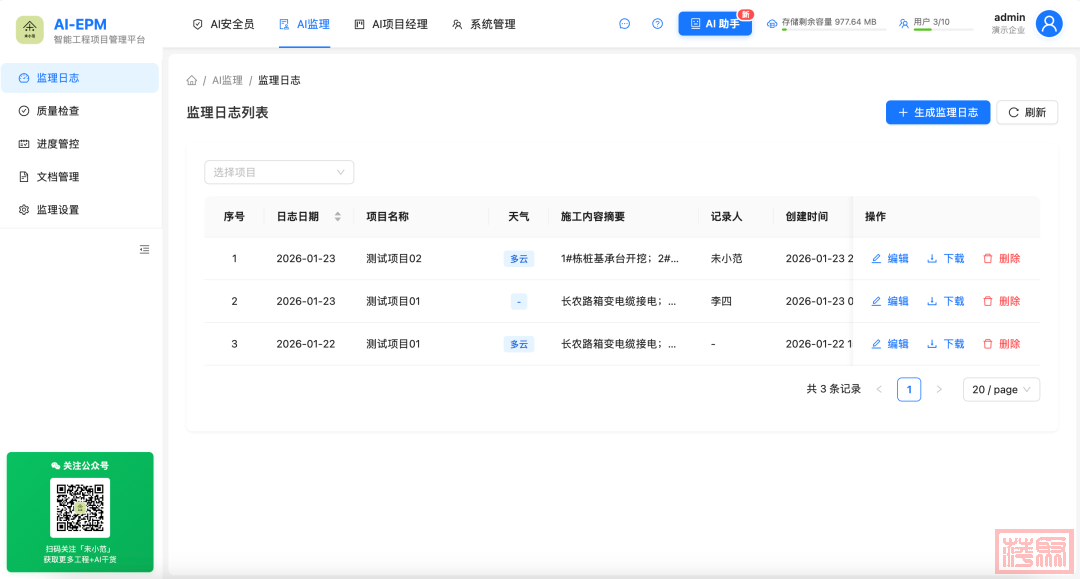The height and width of the screenshot is (579, 1080).
Task: Open the help question mark icon
Action: 657,24
